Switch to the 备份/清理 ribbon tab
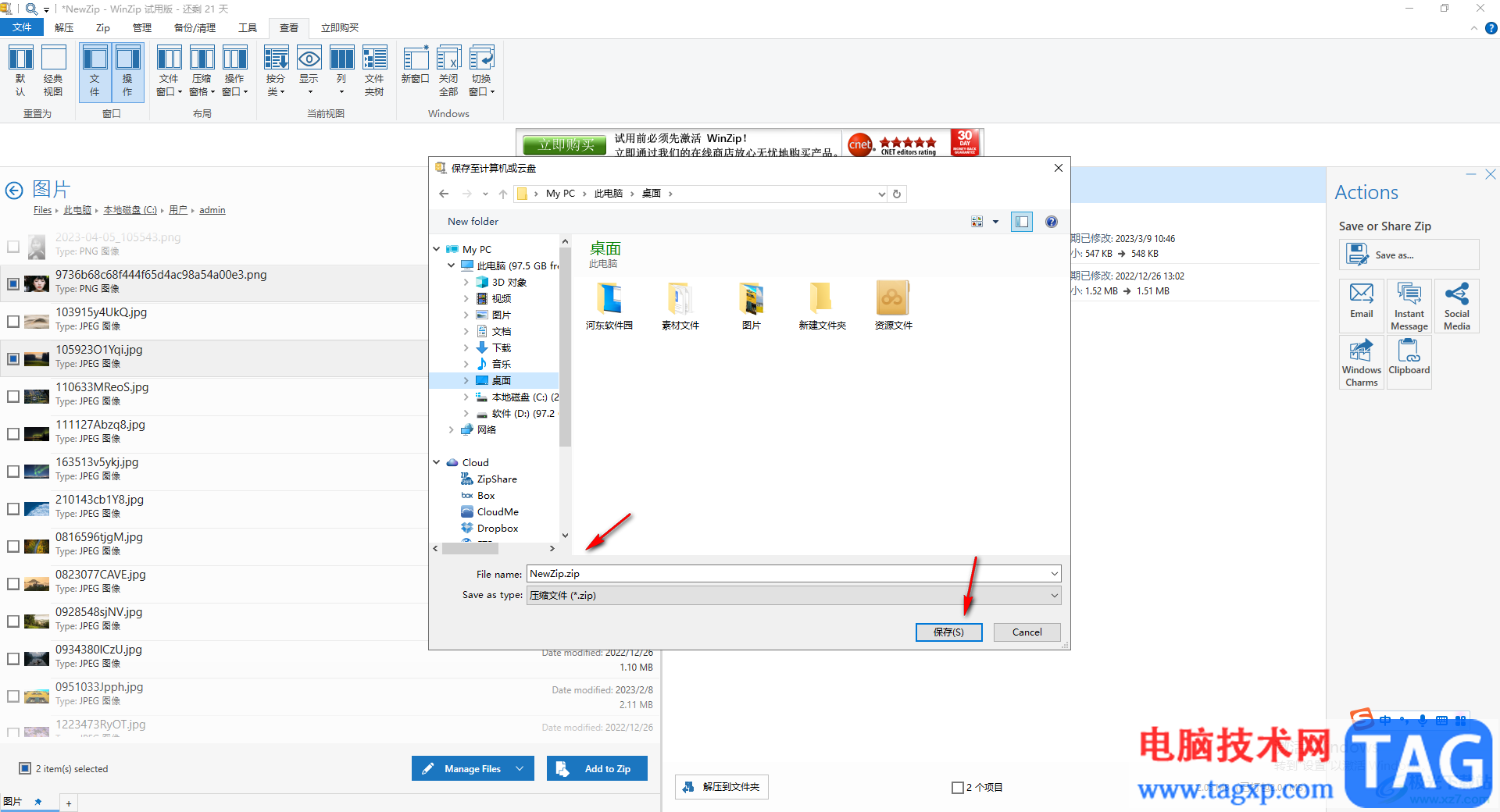 195,27
